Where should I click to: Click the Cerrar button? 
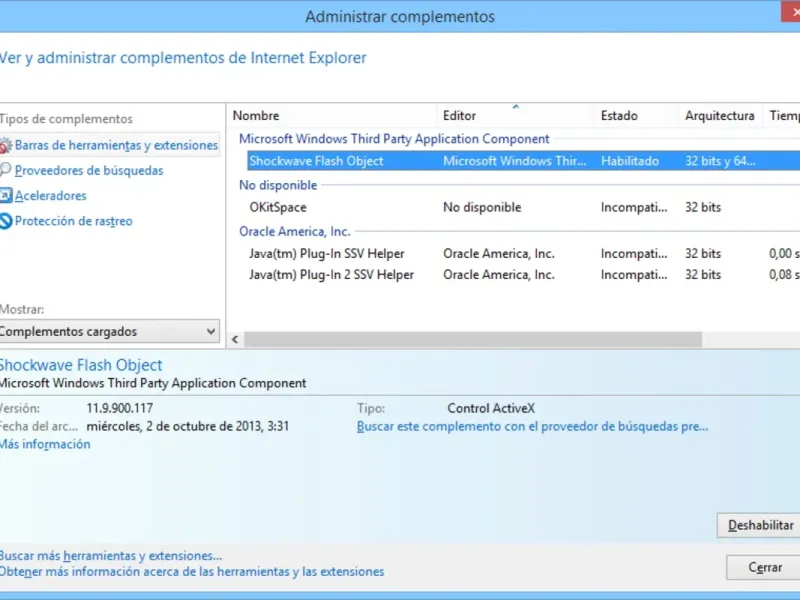tap(764, 567)
